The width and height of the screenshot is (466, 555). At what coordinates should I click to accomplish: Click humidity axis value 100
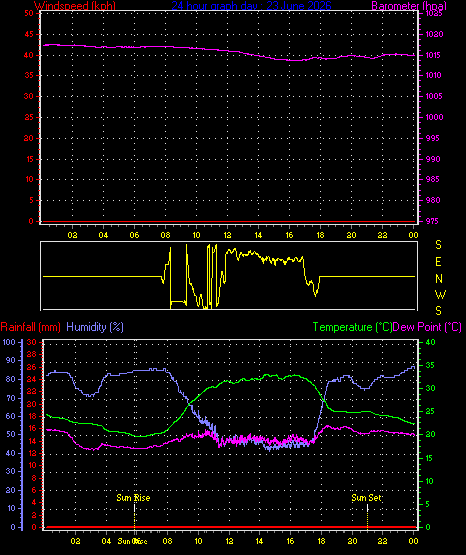pos(9,342)
